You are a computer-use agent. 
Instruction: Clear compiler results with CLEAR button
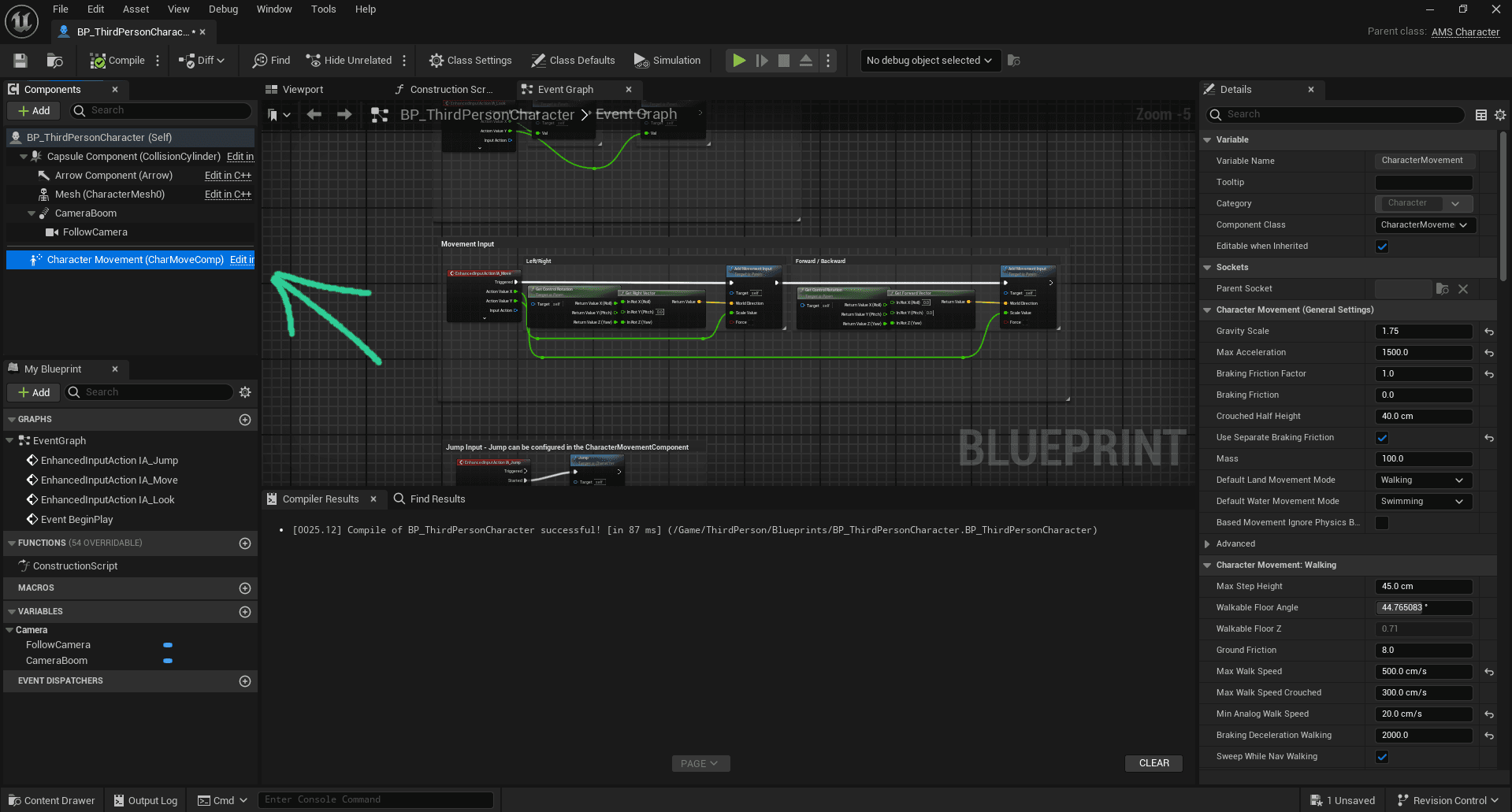pos(1154,763)
